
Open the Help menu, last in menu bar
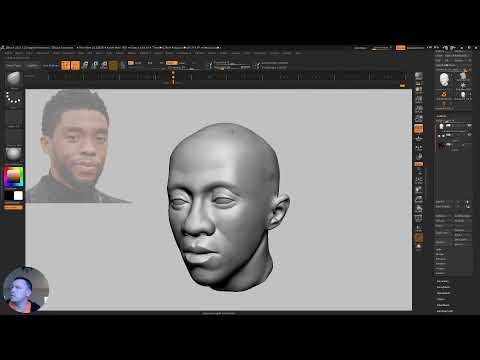click(x=298, y=53)
